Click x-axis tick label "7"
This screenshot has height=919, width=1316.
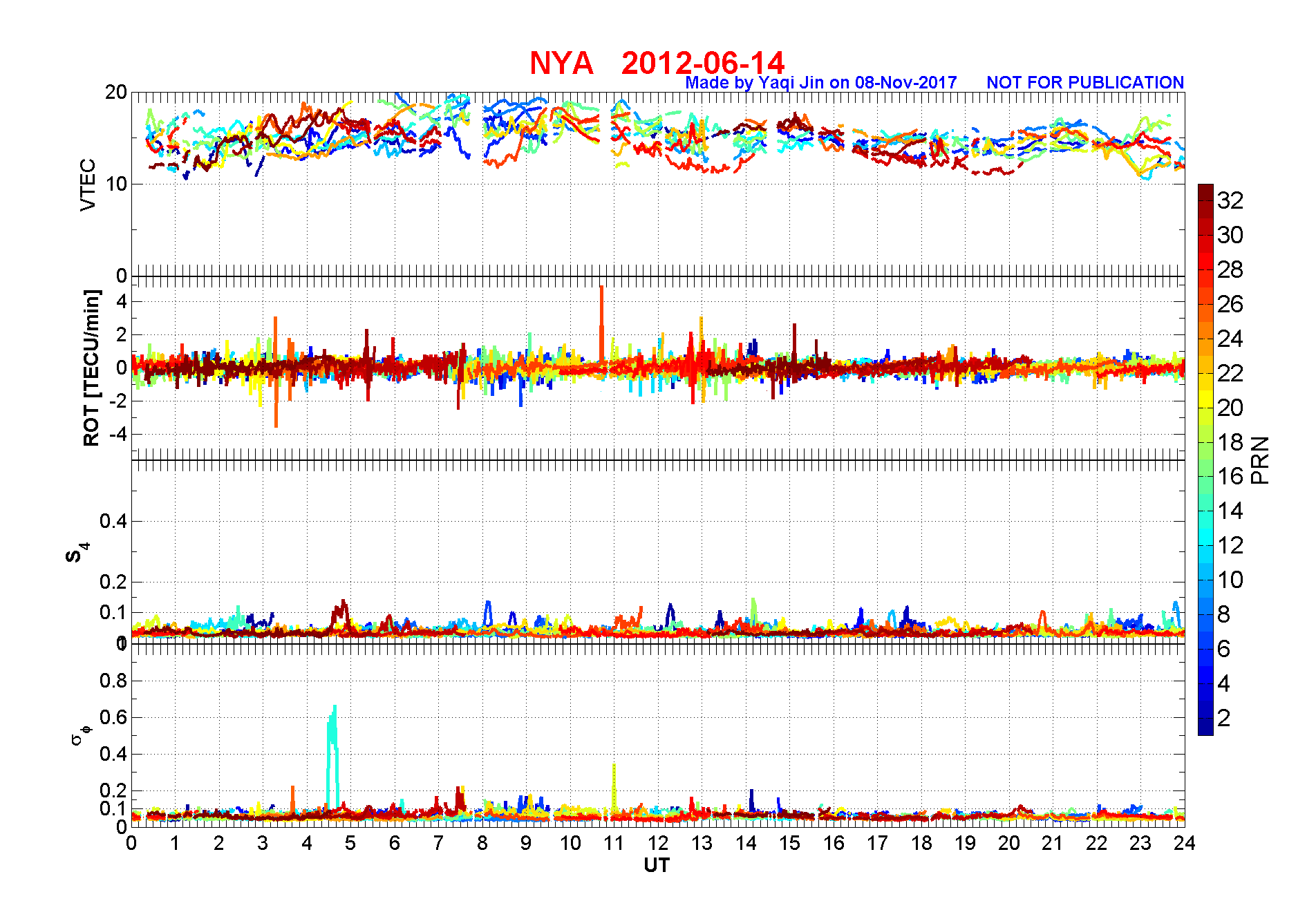pos(438,843)
